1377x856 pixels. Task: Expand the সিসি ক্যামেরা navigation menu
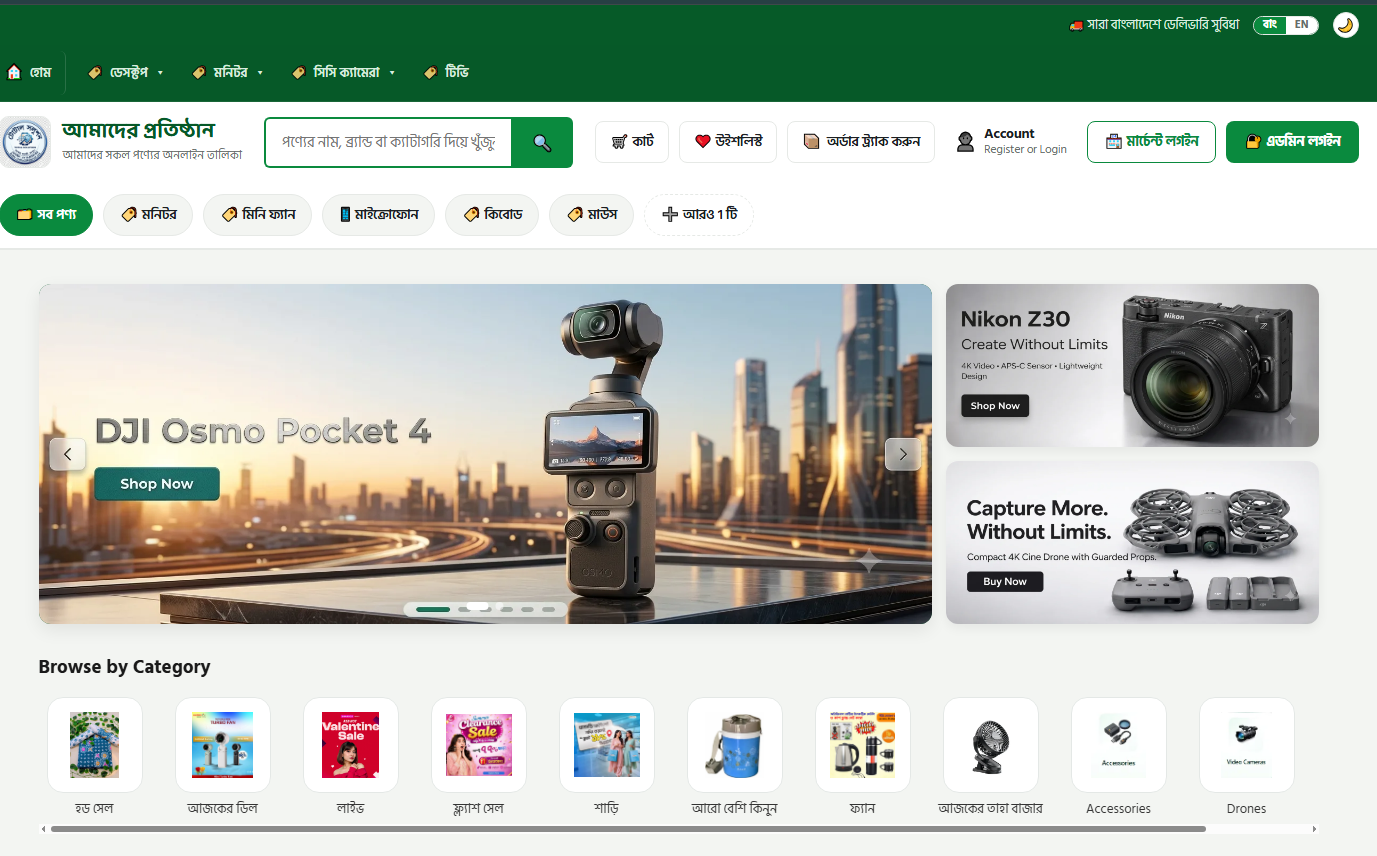(x=343, y=72)
